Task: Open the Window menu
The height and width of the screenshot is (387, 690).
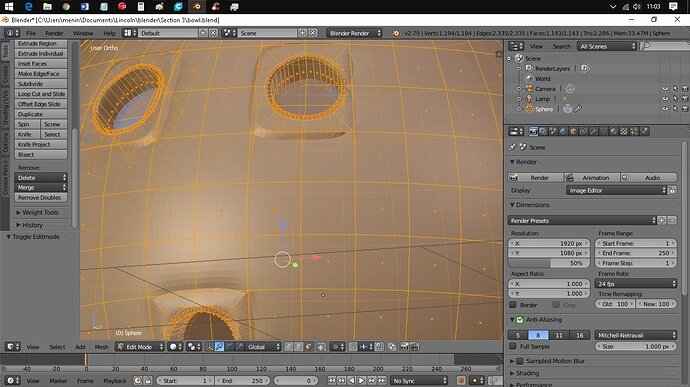Action: (x=83, y=33)
